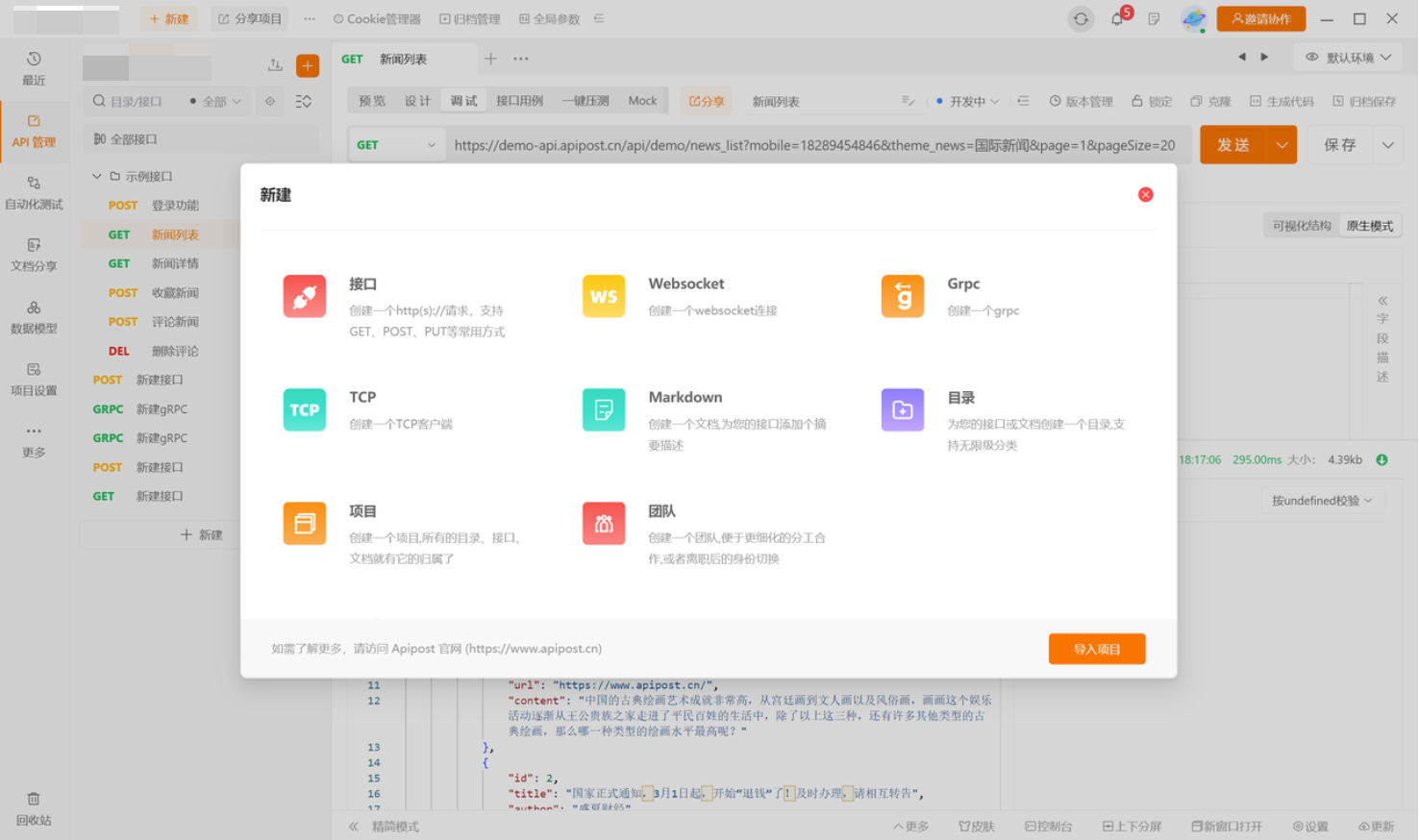
Task: Close the 新建 dialog with red X
Action: (x=1145, y=194)
